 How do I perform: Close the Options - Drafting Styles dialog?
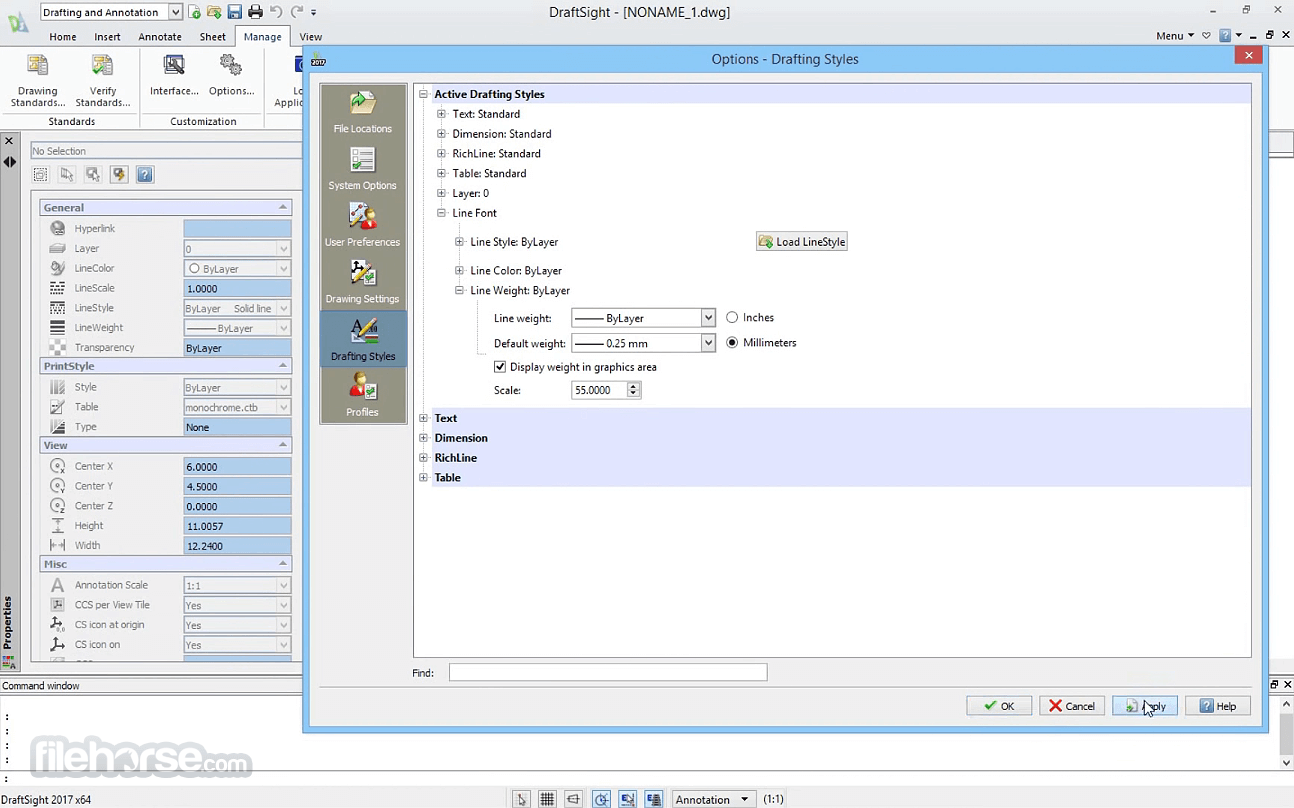(x=1247, y=56)
